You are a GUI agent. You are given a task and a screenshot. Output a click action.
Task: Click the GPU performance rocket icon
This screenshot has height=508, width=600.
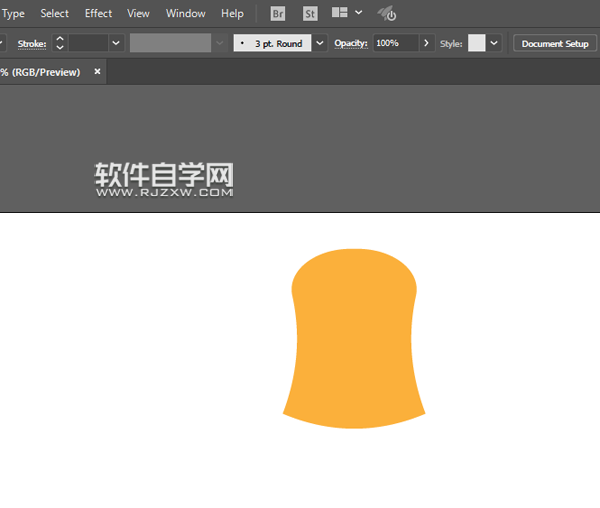pyautogui.click(x=387, y=14)
